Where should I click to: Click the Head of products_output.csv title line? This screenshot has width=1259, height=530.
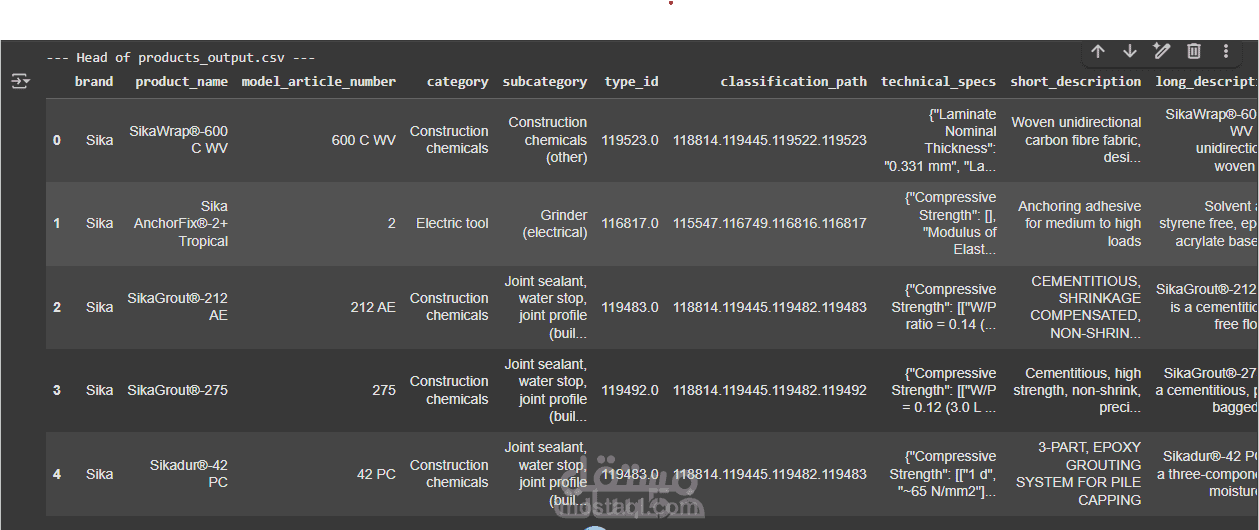pyautogui.click(x=181, y=58)
